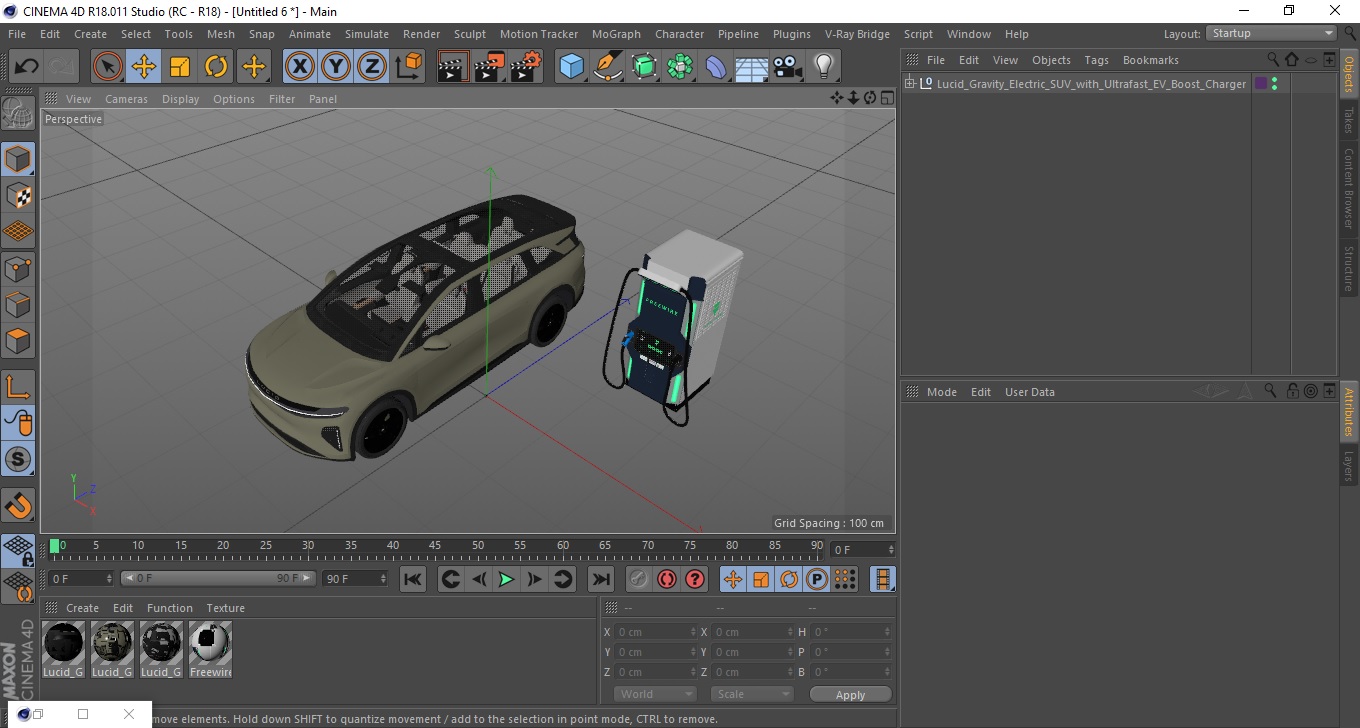1360x728 pixels.
Task: Open Edit Render Settings icon
Action: (525, 67)
